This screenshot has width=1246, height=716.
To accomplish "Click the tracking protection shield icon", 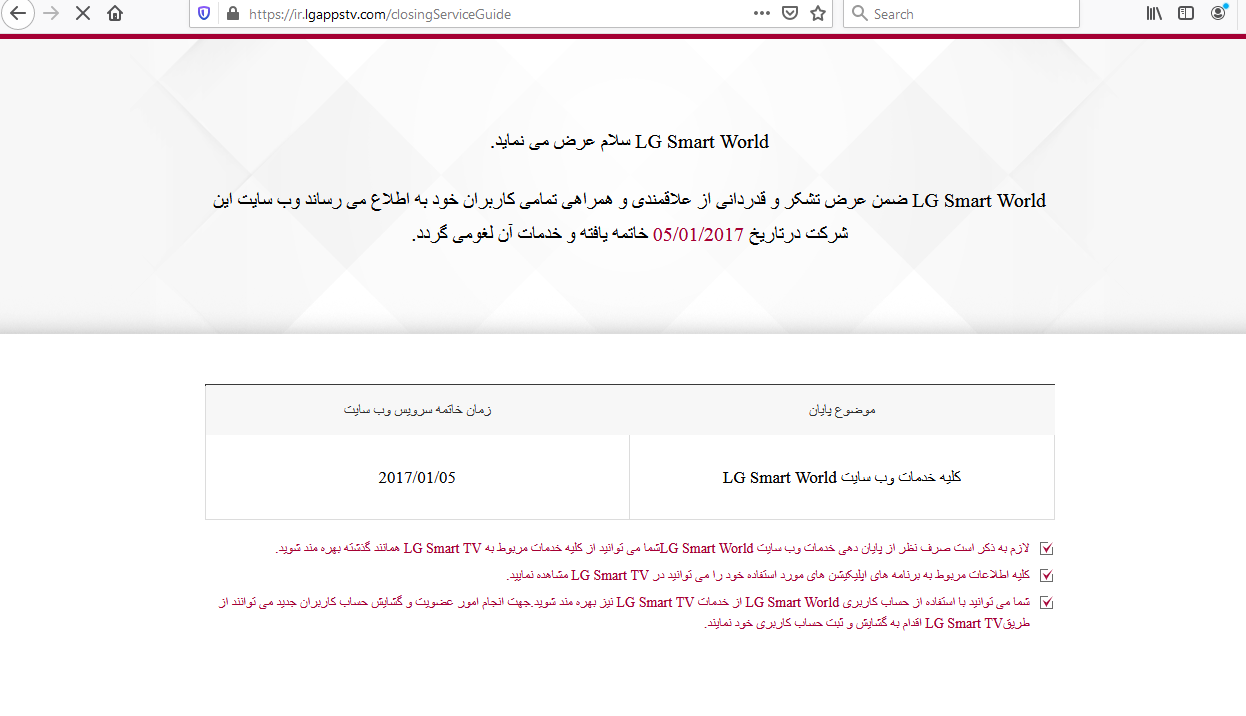I will coord(203,13).
